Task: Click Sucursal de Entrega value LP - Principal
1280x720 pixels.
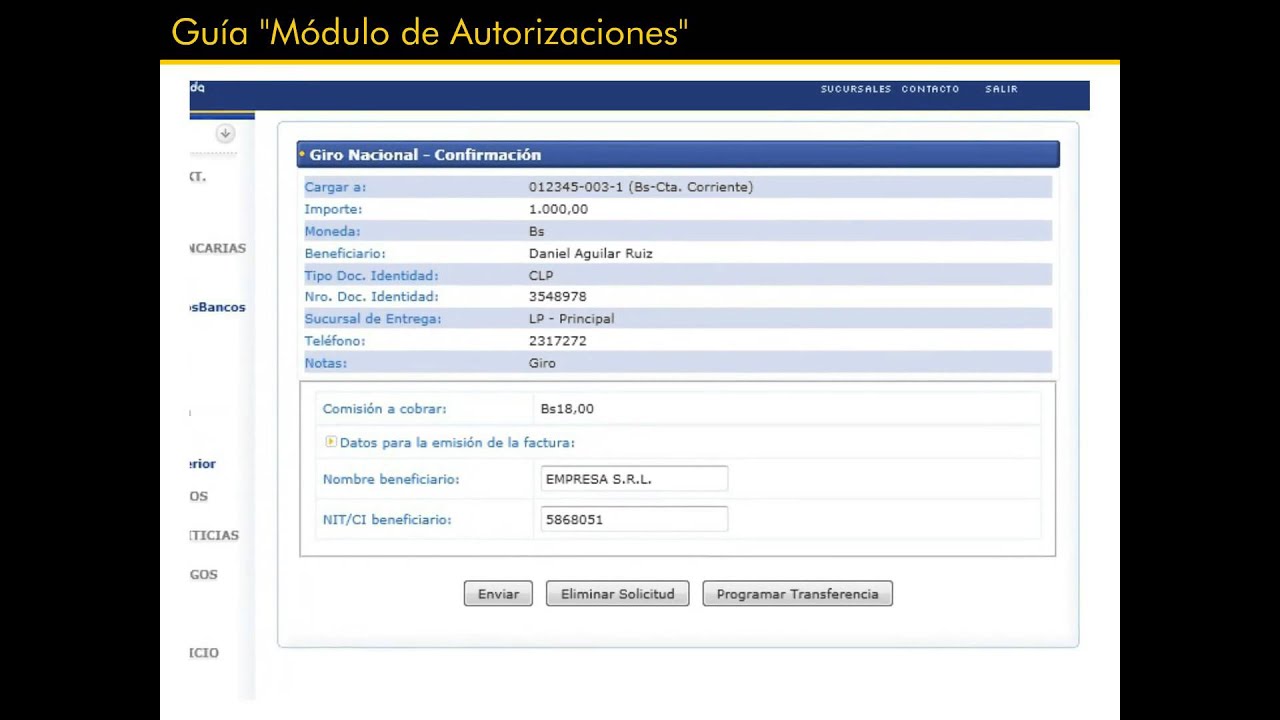Action: click(x=571, y=319)
